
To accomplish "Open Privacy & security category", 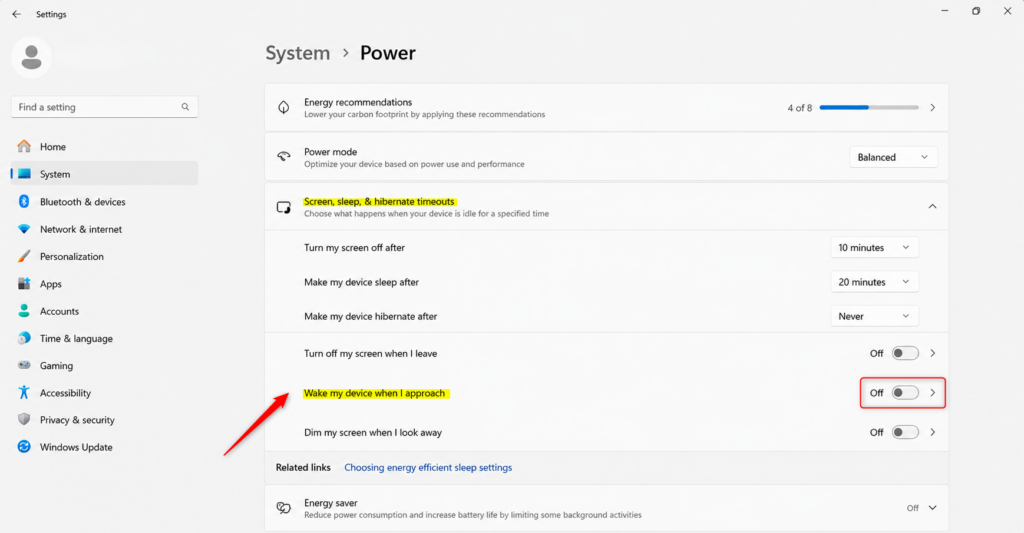I will 104,419.
